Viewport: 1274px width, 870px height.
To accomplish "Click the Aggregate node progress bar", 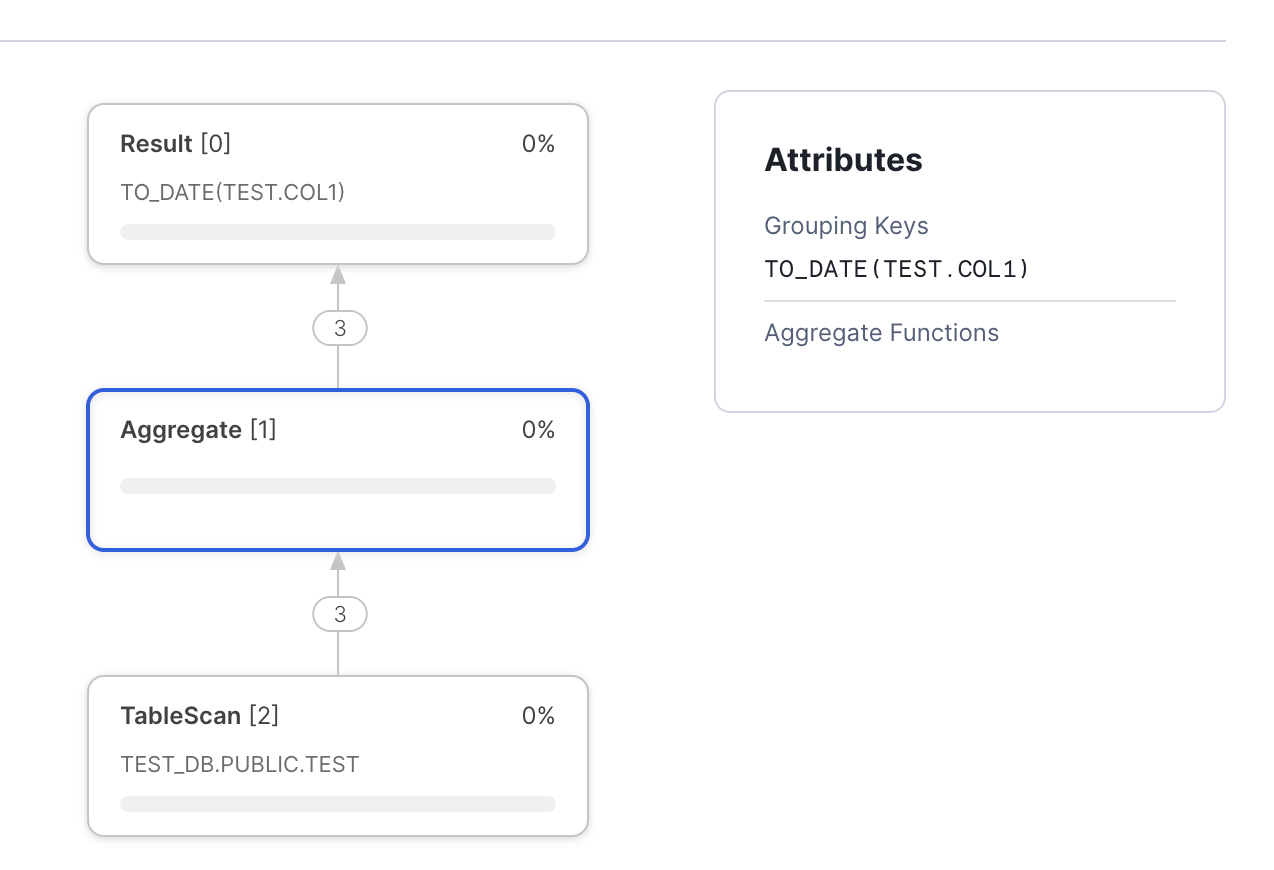I will (x=337, y=486).
